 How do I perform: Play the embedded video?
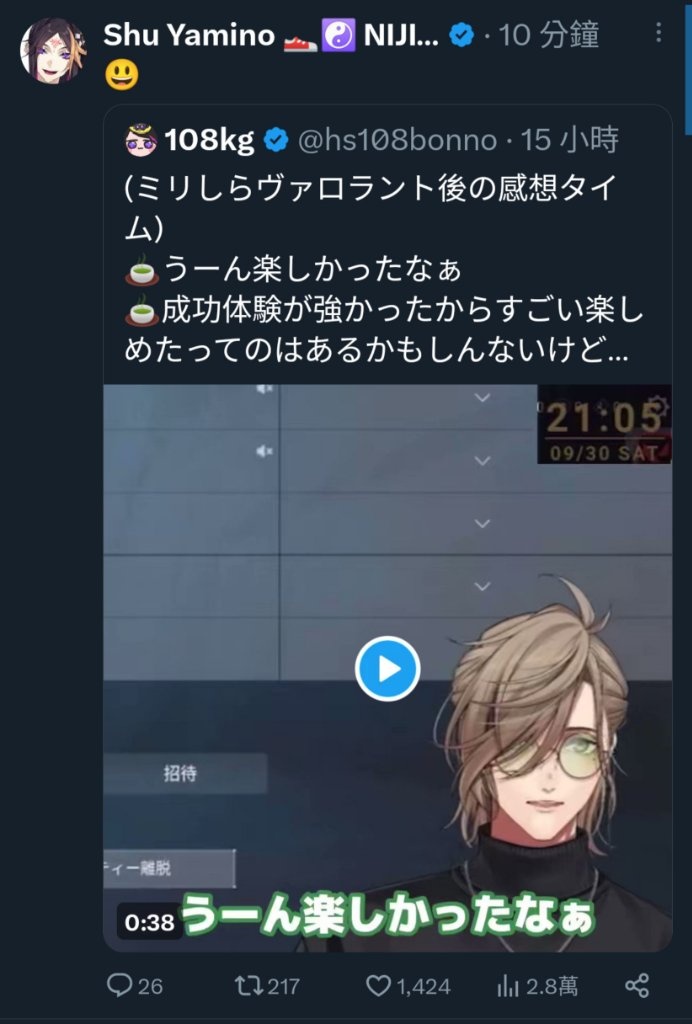coord(387,669)
